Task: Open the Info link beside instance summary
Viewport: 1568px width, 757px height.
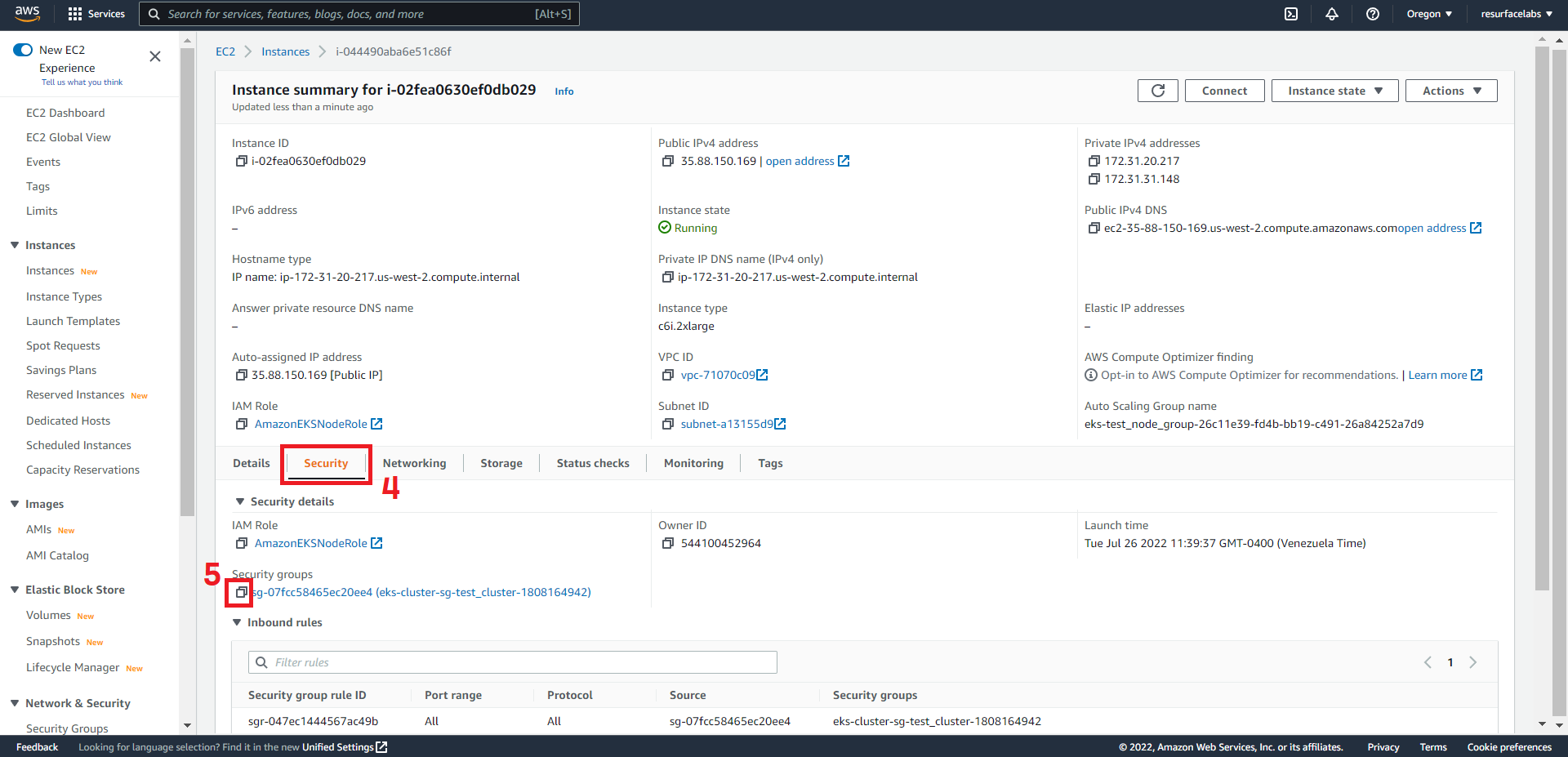Action: [564, 91]
